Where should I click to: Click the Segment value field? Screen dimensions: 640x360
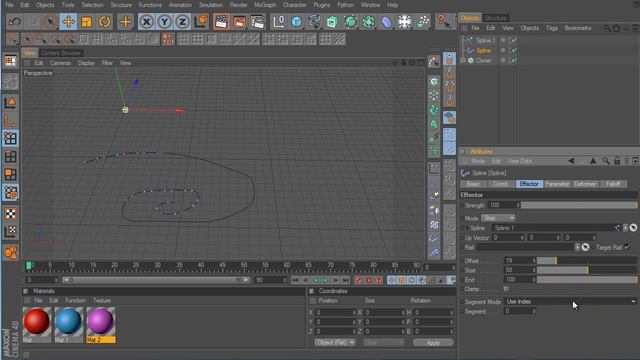tap(518, 311)
